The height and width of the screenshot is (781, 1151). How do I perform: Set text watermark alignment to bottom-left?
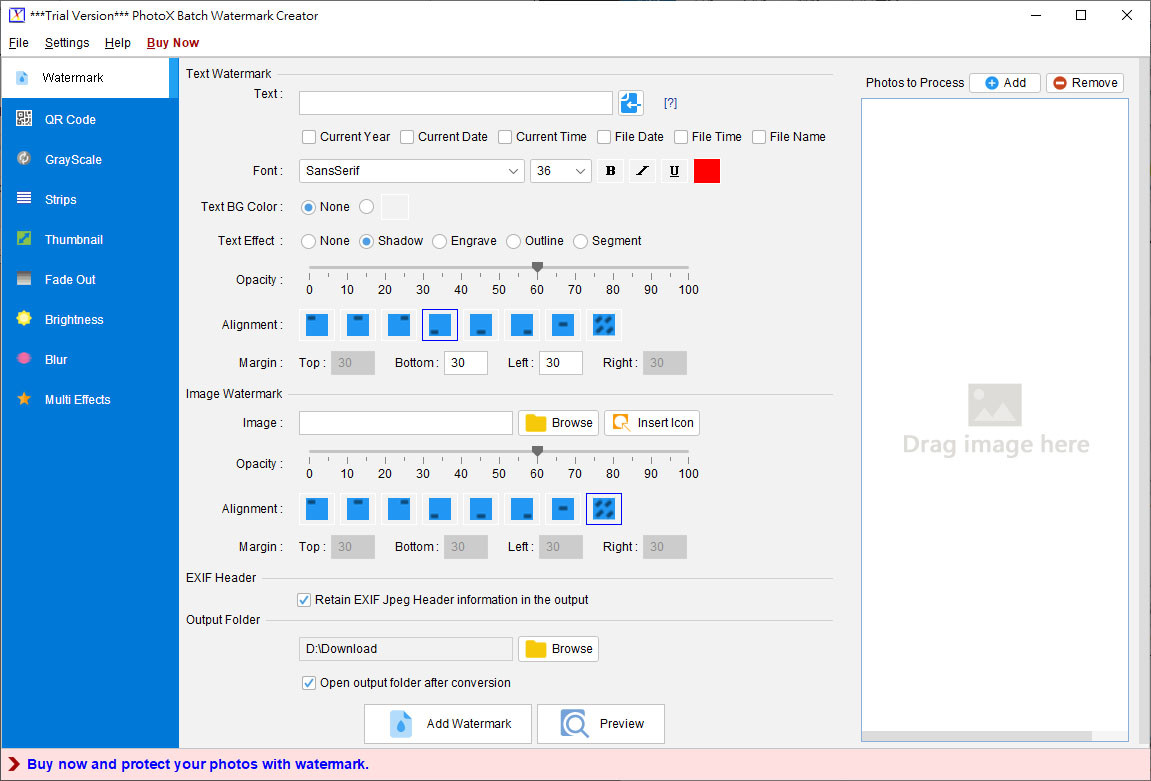[440, 324]
